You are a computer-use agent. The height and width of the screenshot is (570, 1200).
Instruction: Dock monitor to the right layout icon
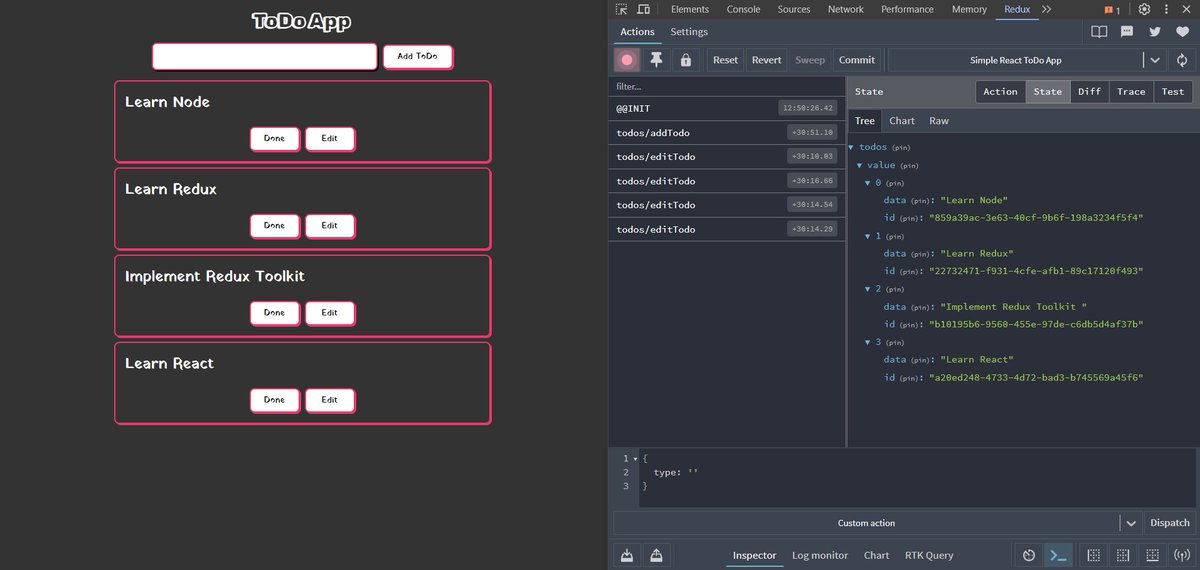1123,555
